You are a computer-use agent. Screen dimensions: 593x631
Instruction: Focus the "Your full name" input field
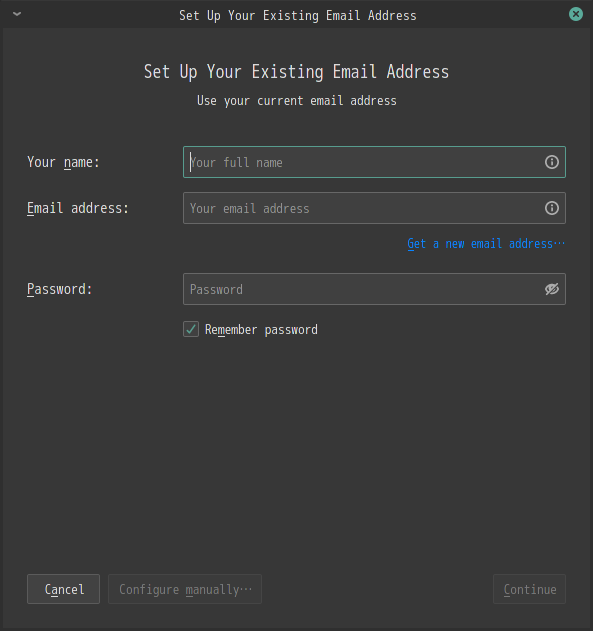(x=374, y=162)
